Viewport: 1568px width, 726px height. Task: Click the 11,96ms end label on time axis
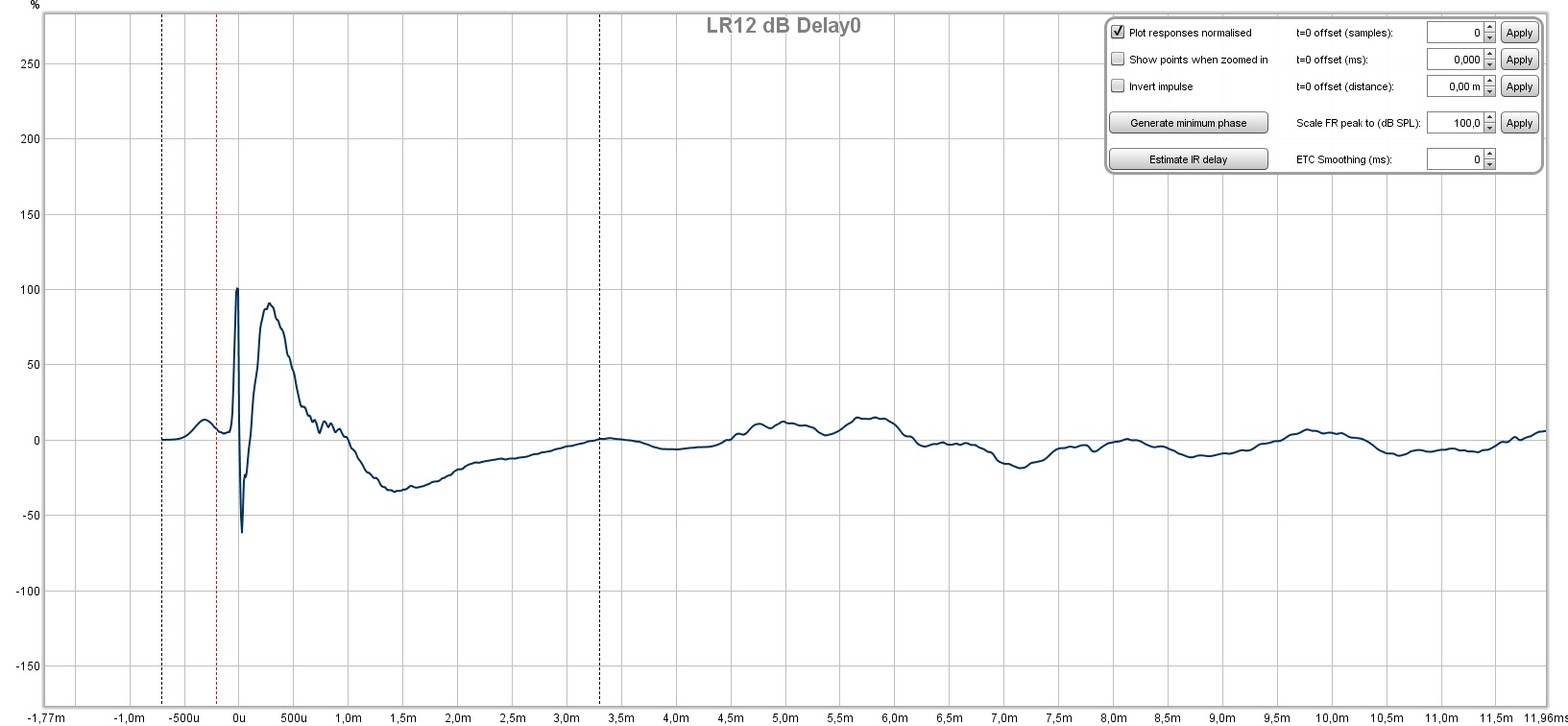click(x=1544, y=717)
